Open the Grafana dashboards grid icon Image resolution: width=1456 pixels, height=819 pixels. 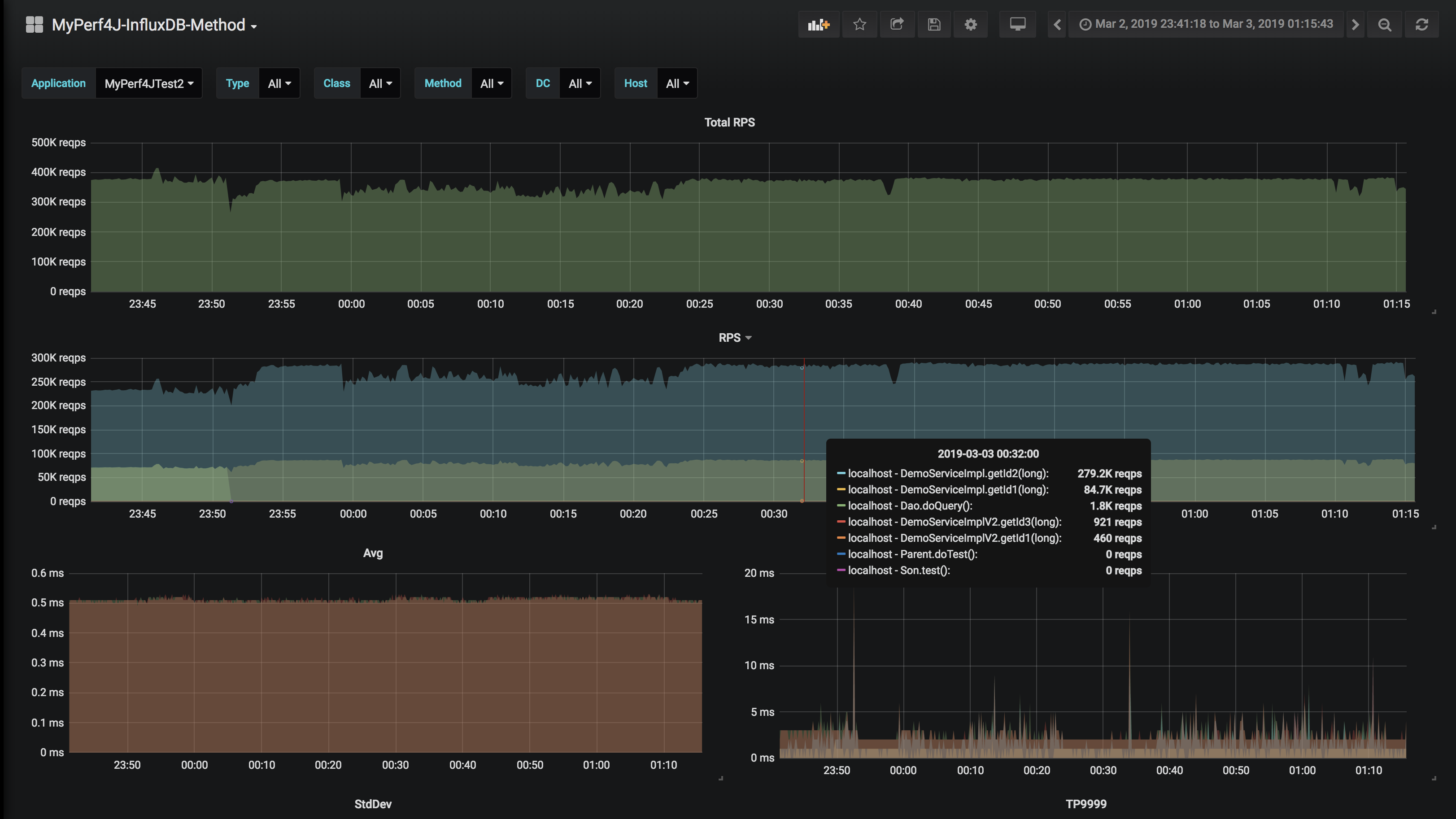35,24
